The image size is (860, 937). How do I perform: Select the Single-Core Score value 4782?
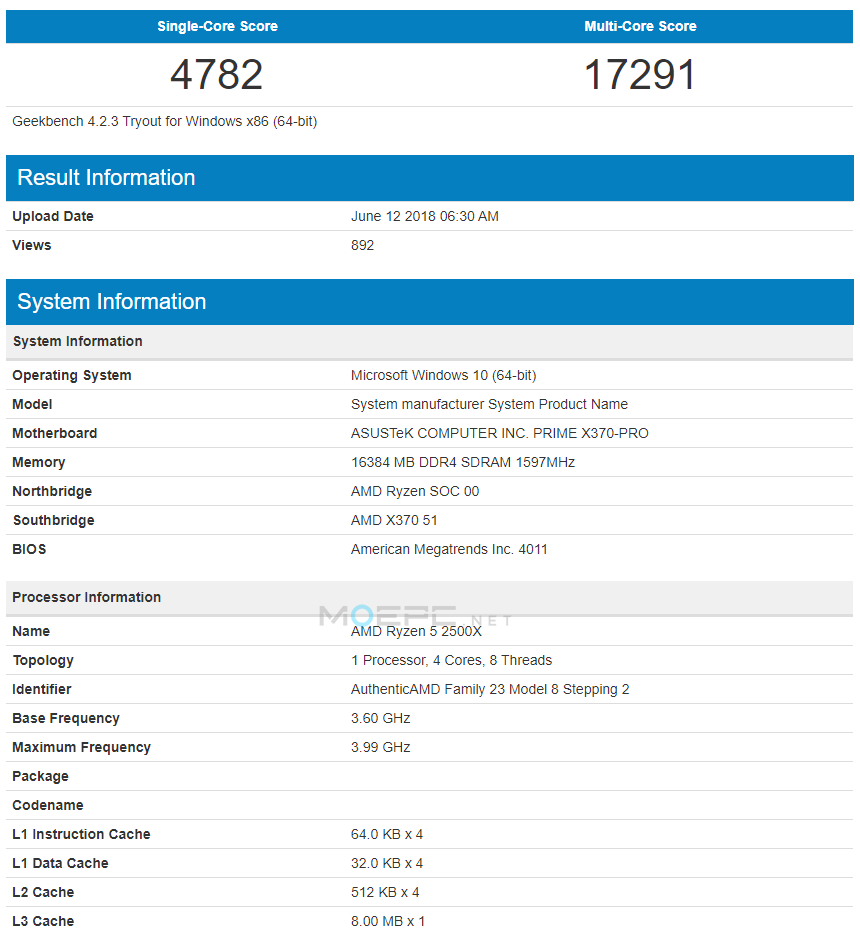216,75
